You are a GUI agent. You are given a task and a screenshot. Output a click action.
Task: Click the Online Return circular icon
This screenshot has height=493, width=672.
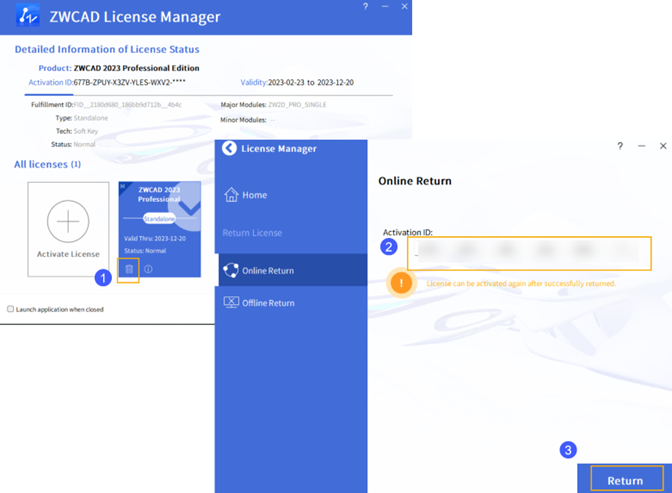(x=231, y=271)
